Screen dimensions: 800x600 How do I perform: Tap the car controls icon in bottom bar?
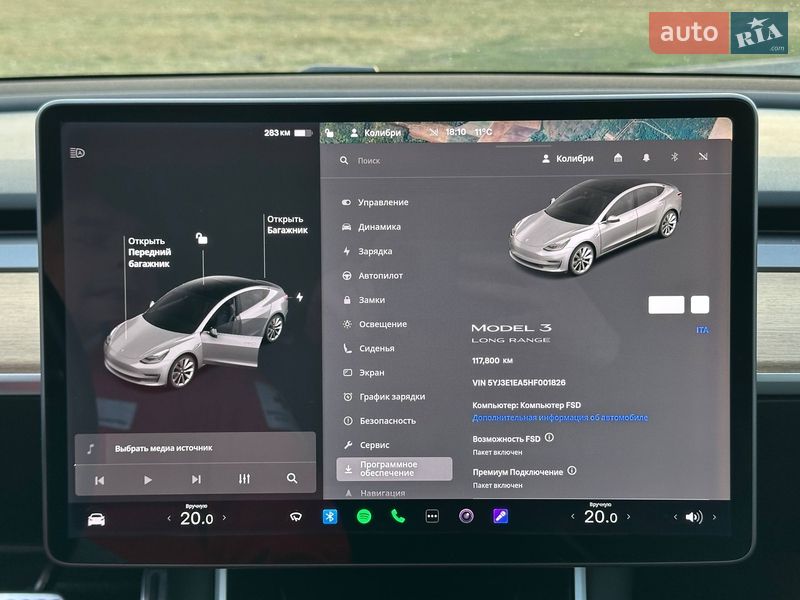coord(96,520)
